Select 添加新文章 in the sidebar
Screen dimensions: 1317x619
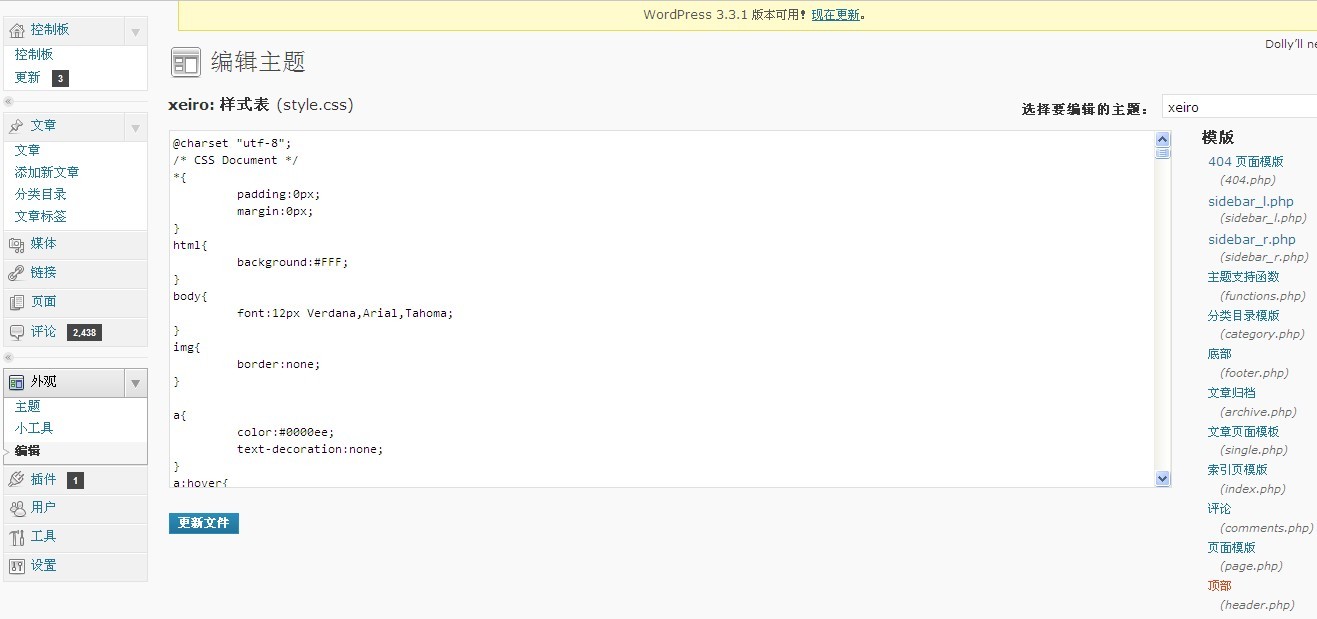click(47, 172)
